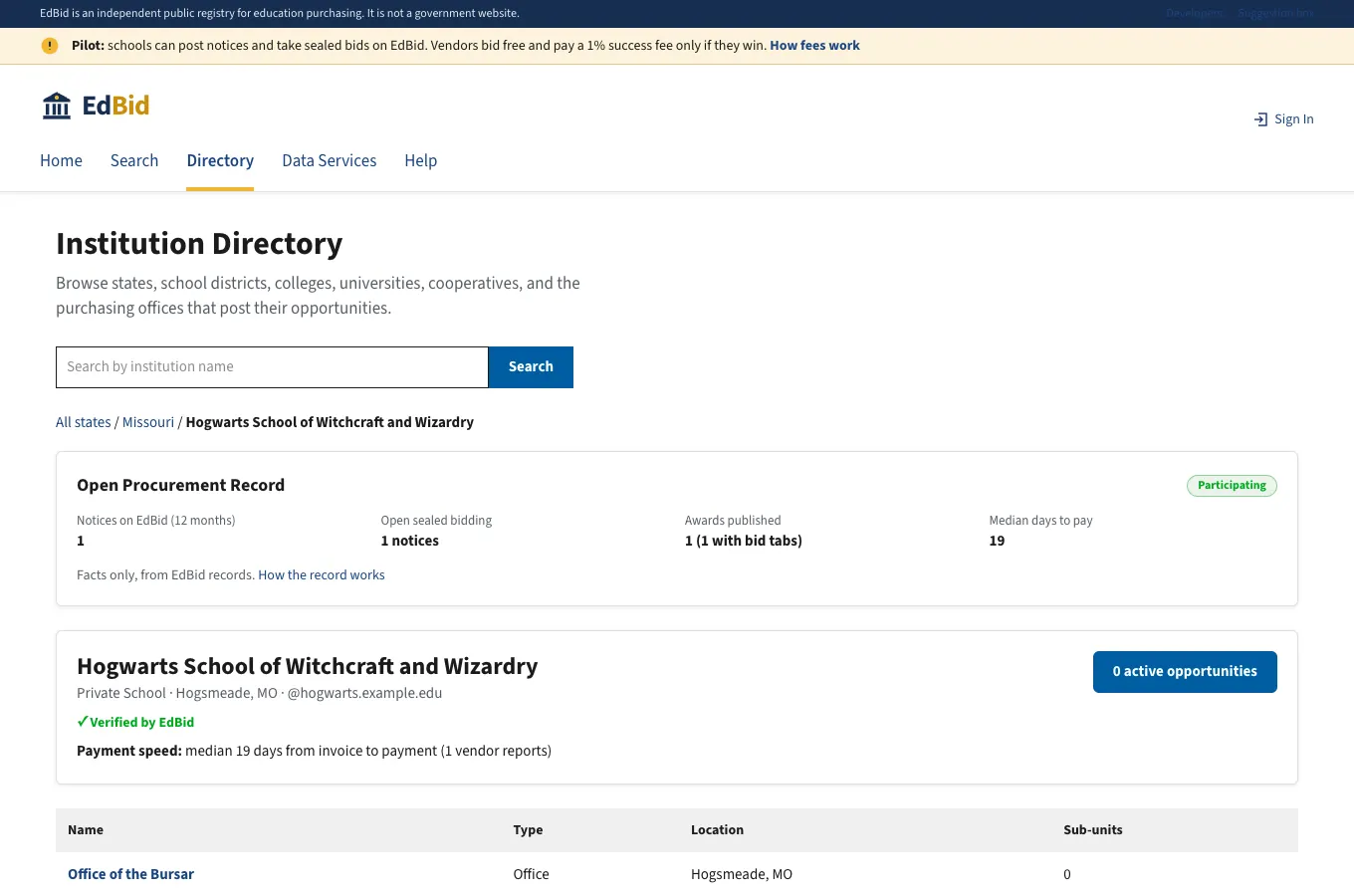Viewport: 1354px width, 896px height.
Task: Click the "1 notices" sealed bidding value
Action: [x=410, y=542]
